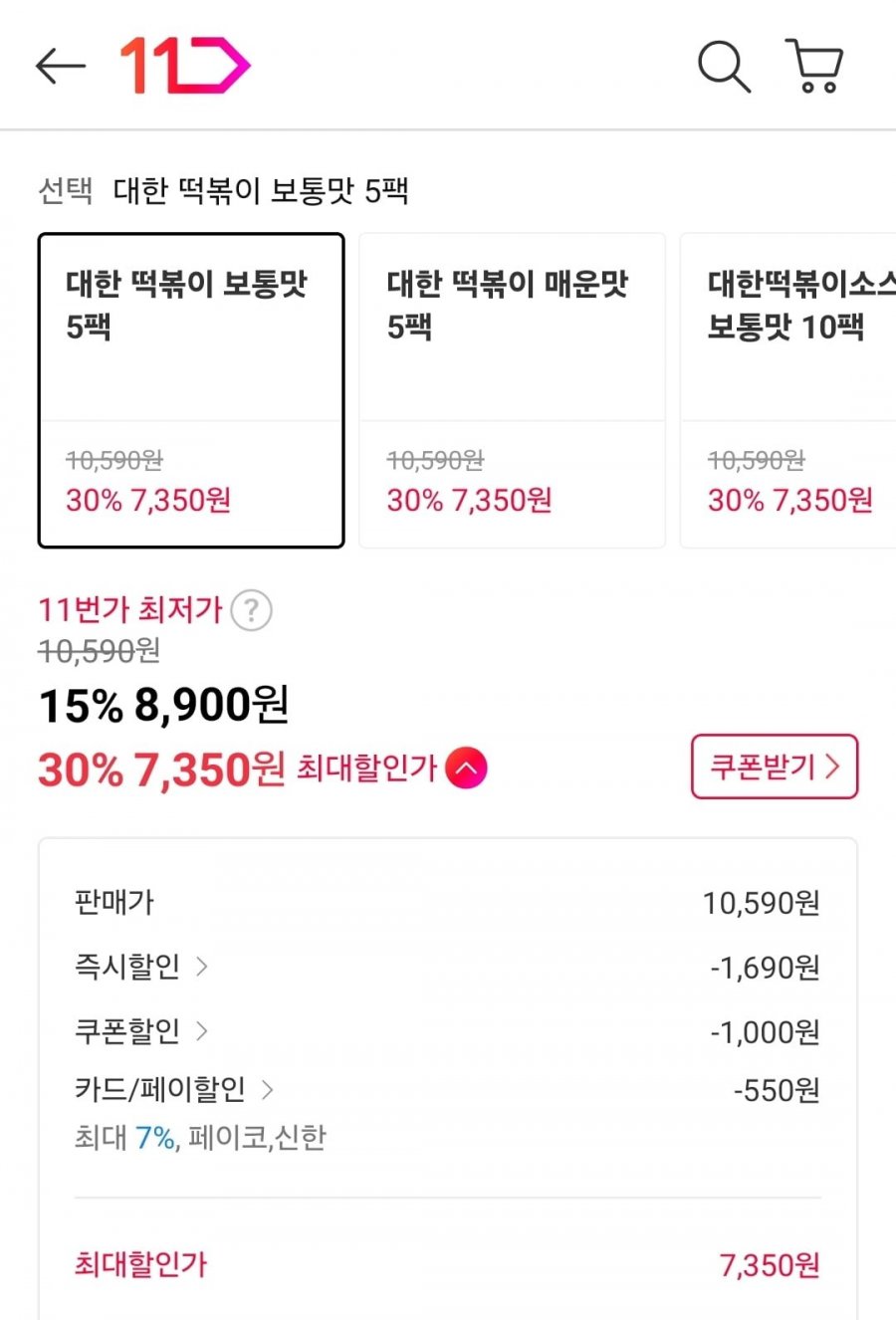Click the lowest price question mark icon
Screen dimensions: 896x1320
pos(251,610)
